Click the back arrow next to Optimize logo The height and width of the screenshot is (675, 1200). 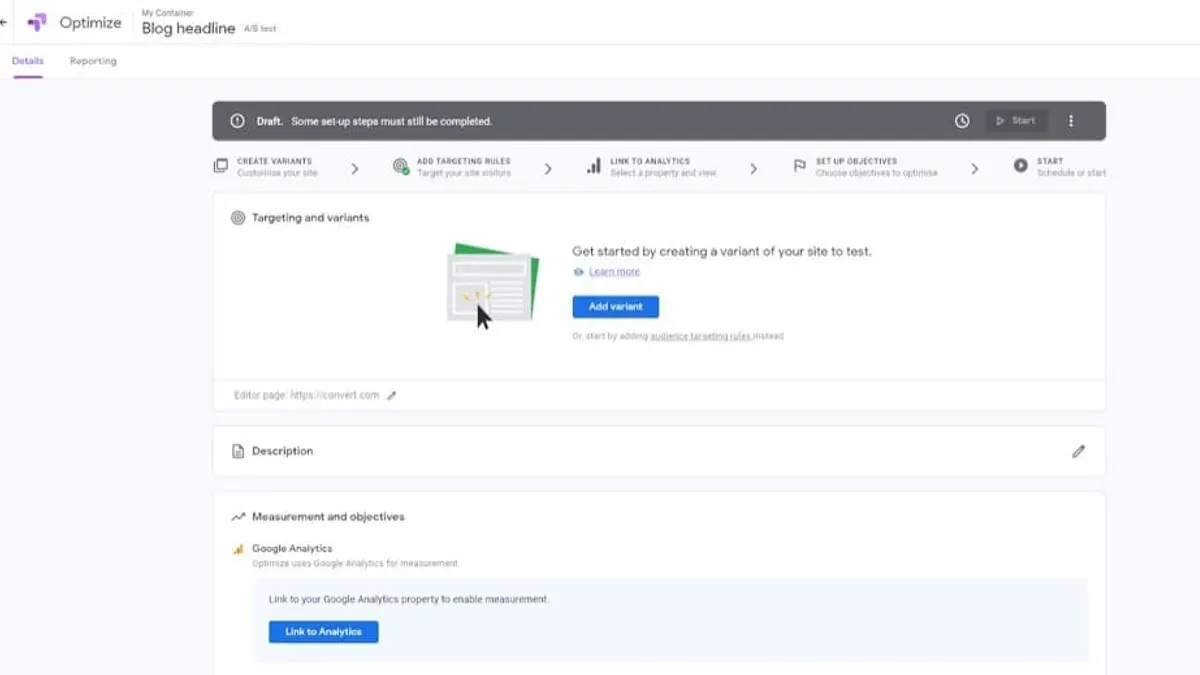point(4,22)
